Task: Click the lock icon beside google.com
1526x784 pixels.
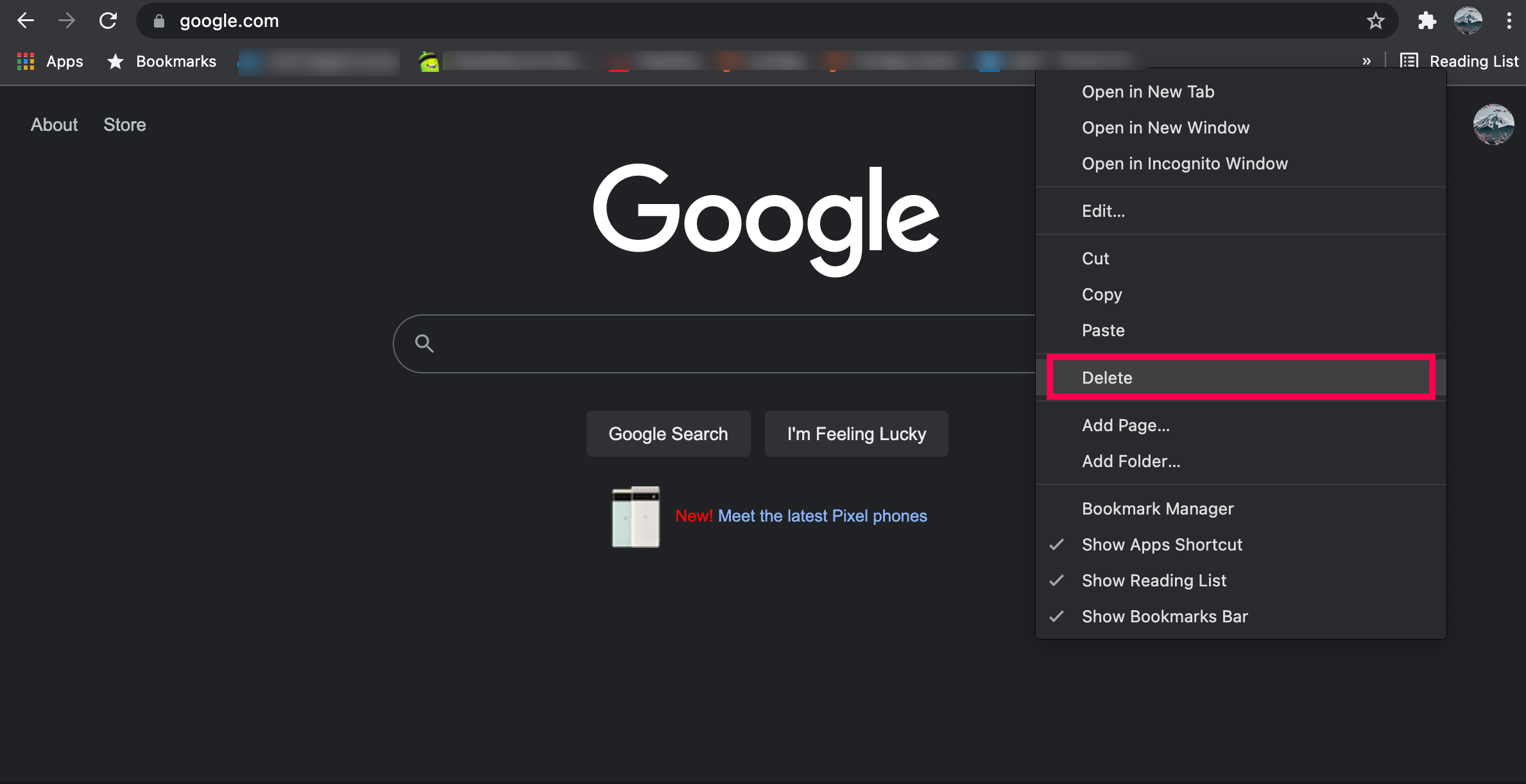Action: click(159, 21)
